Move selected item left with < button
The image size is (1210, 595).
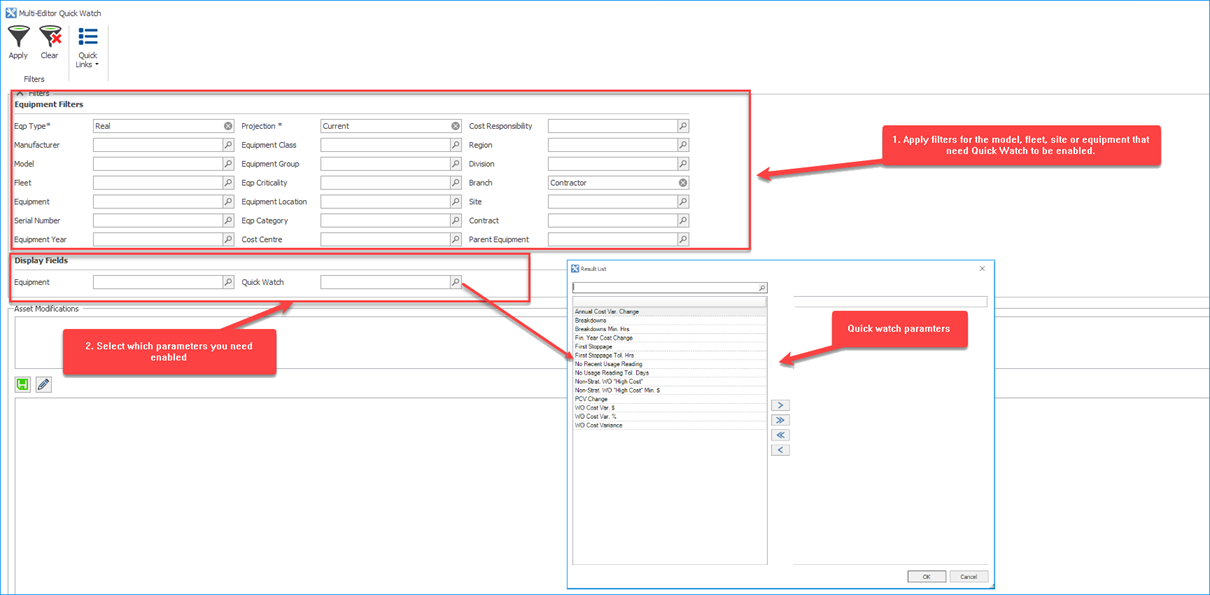[x=781, y=450]
